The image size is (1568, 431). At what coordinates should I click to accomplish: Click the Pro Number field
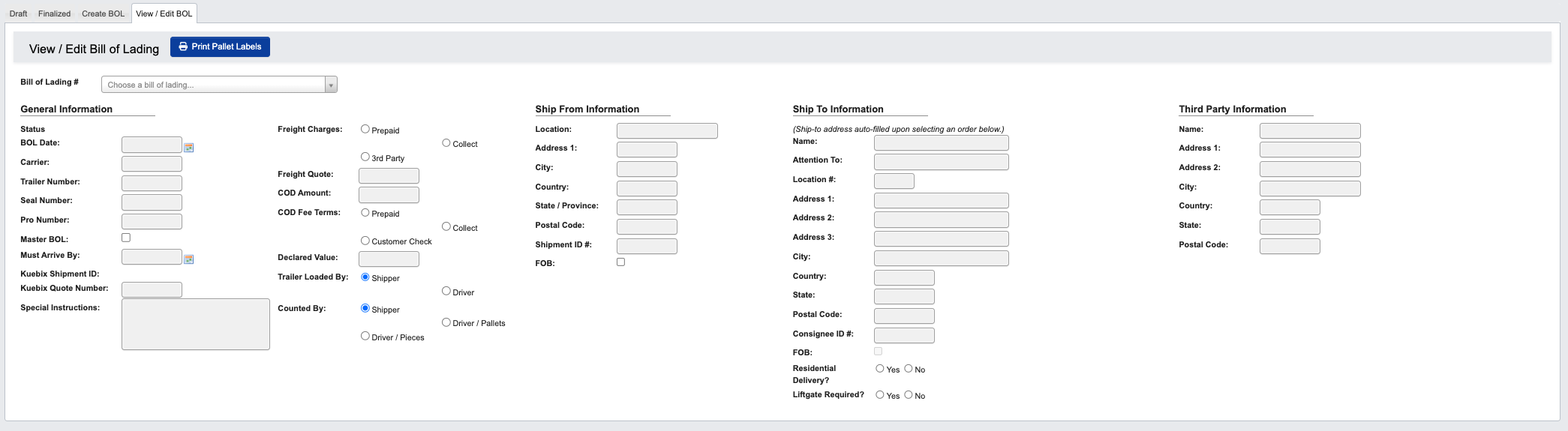(152, 221)
